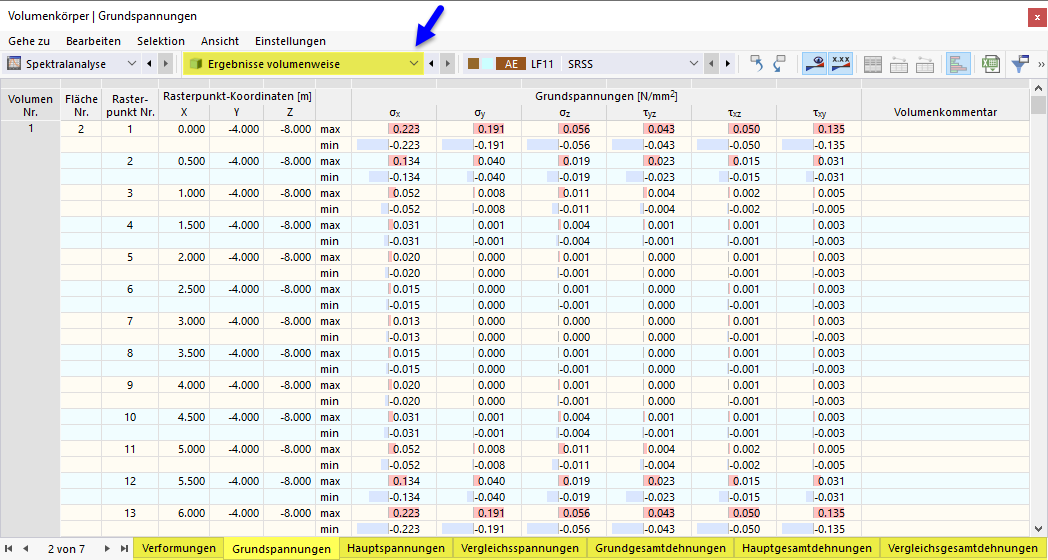
Task: Go to next load case arrow
Action: point(728,64)
